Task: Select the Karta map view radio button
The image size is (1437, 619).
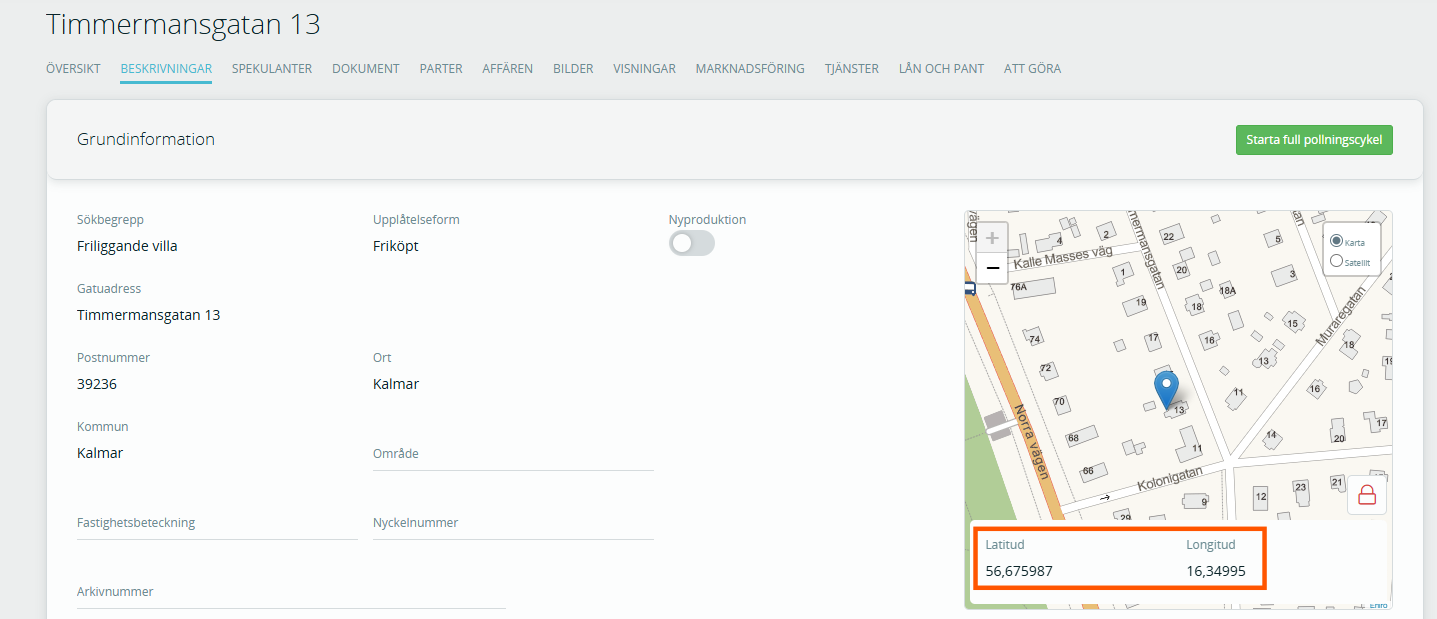Action: (x=1337, y=241)
